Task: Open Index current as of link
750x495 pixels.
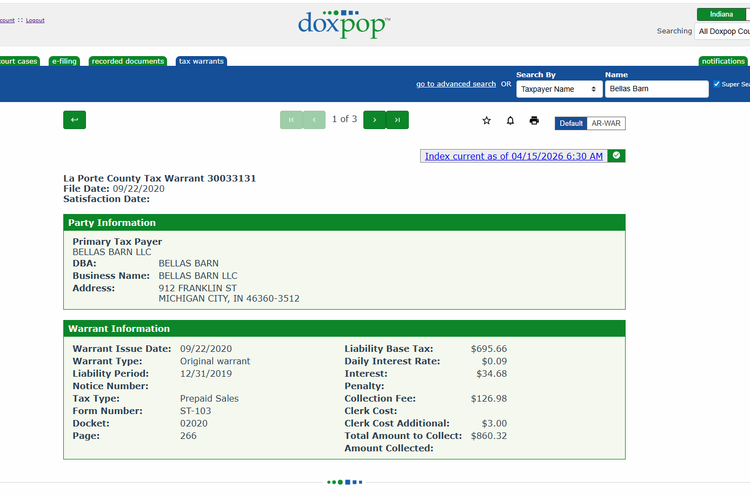Action: tap(514, 156)
